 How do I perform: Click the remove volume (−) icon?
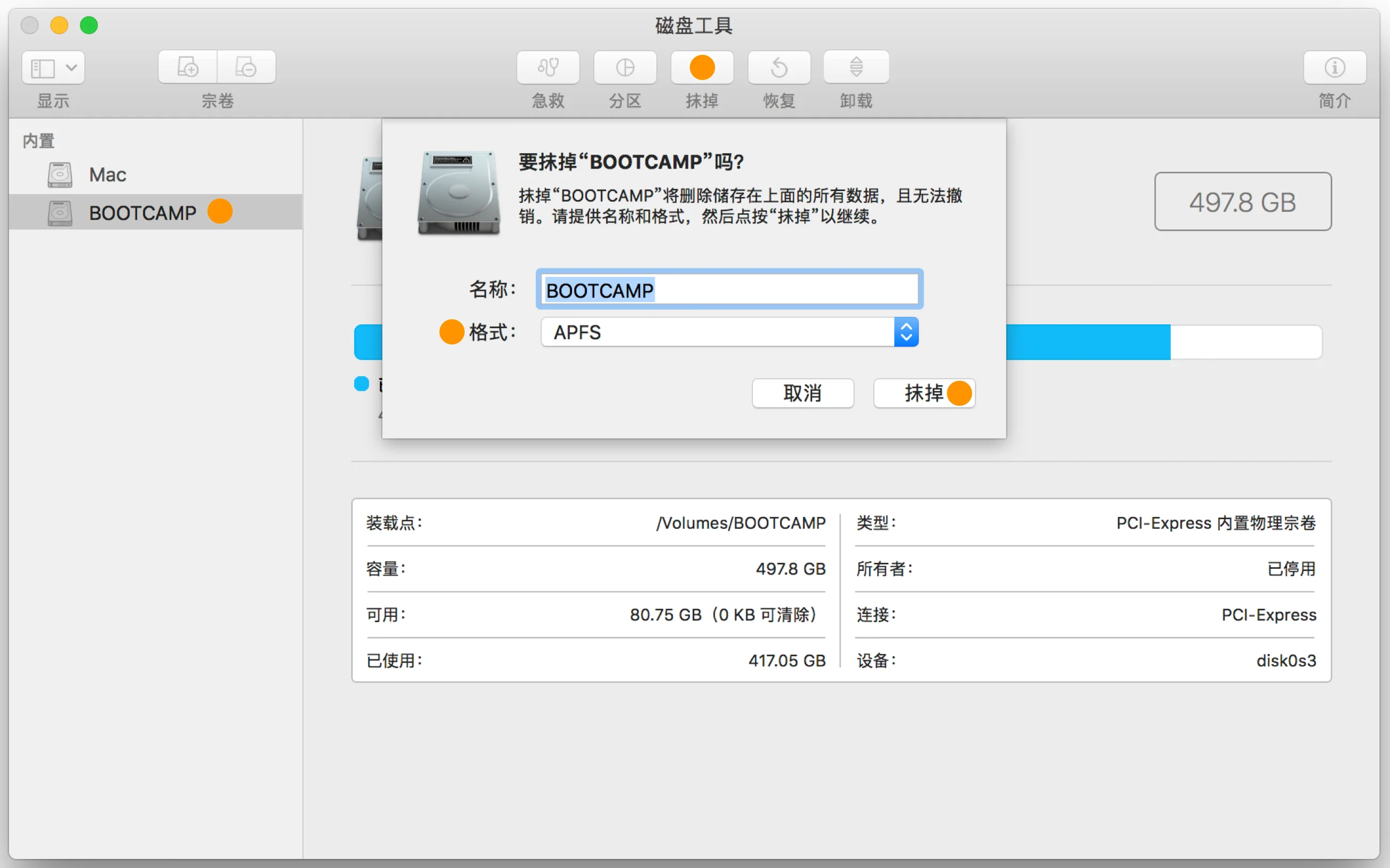tap(247, 67)
